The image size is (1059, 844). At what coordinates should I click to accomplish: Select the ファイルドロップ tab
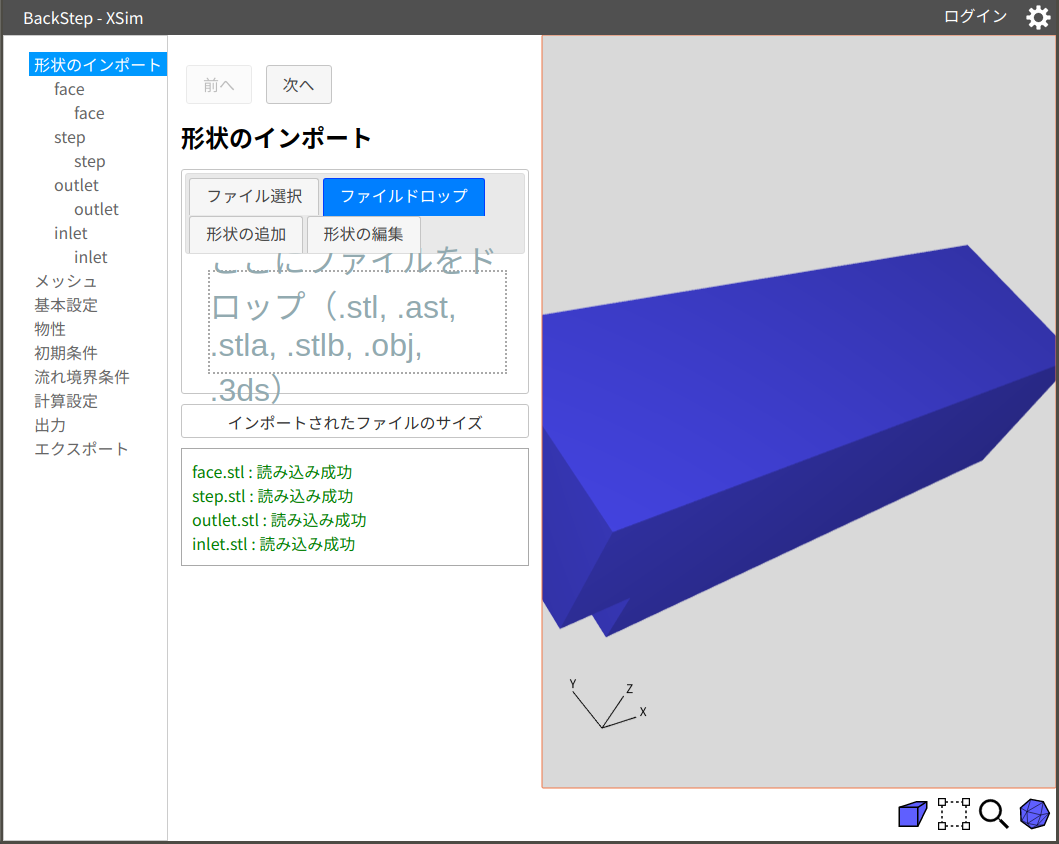403,196
